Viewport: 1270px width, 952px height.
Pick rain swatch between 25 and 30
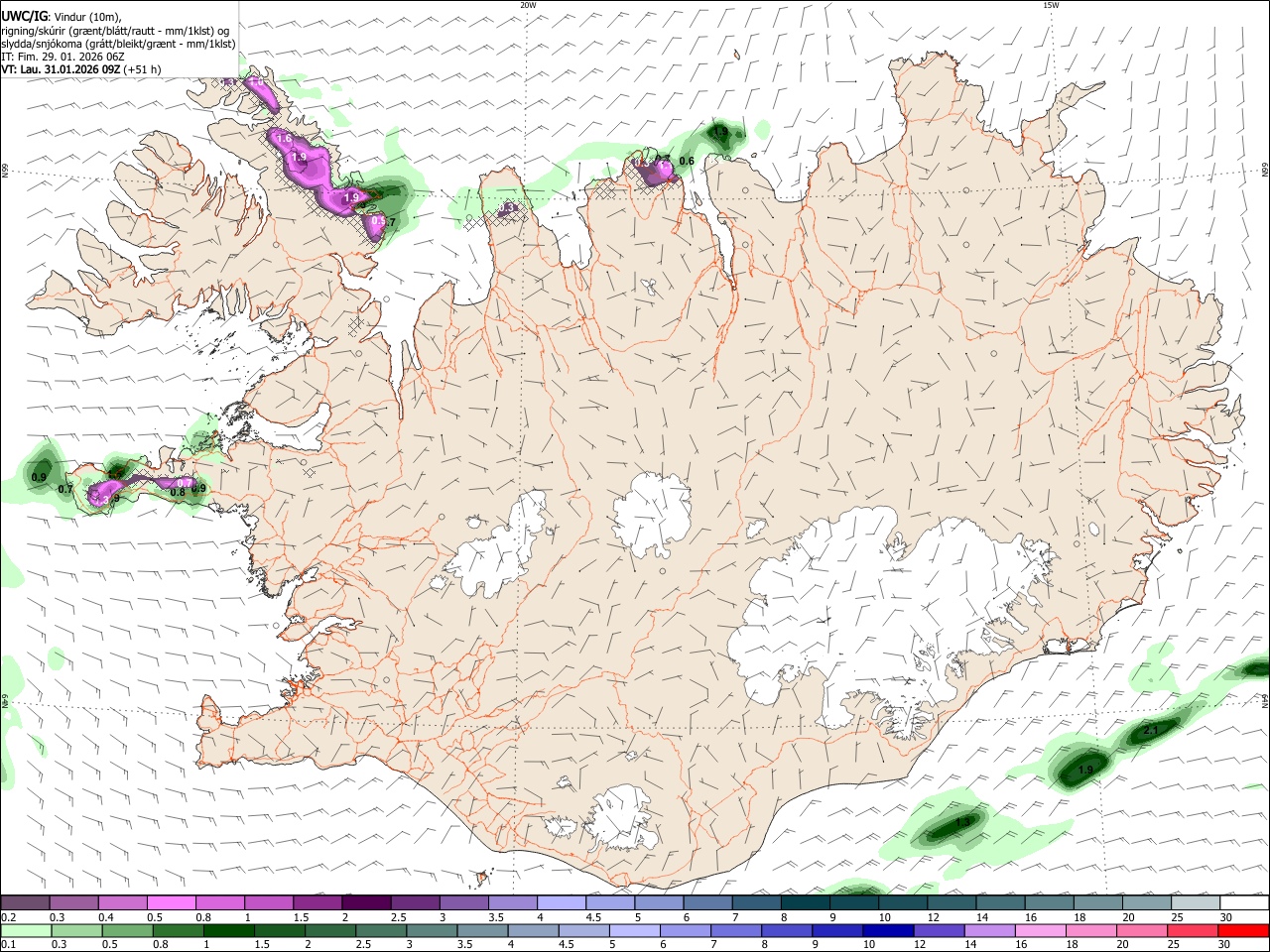1194,930
